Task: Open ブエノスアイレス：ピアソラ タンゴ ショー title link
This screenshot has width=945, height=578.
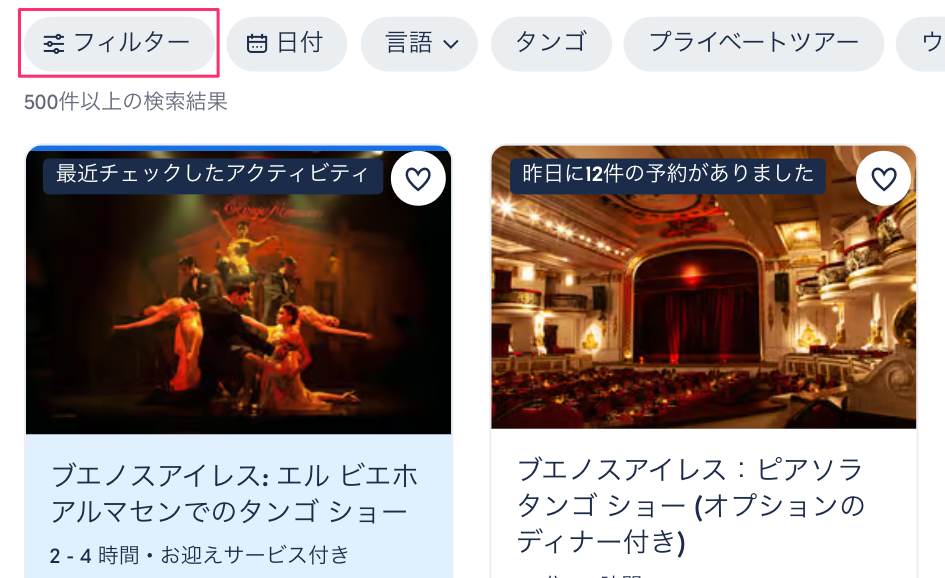Action: (x=691, y=505)
